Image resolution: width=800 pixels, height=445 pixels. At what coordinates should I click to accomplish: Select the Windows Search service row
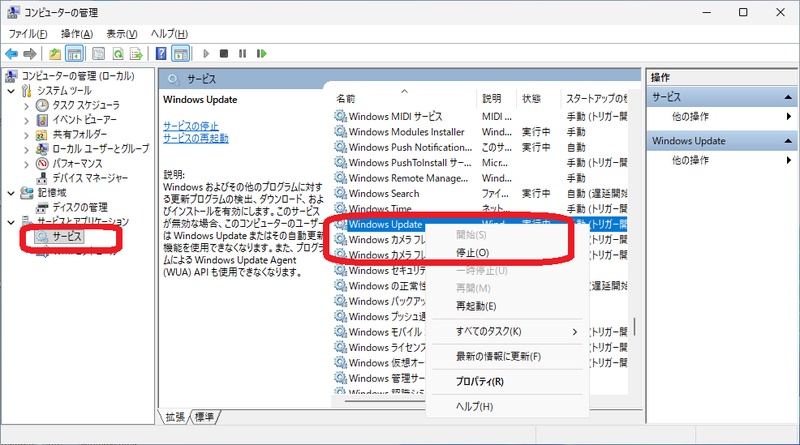coord(481,193)
